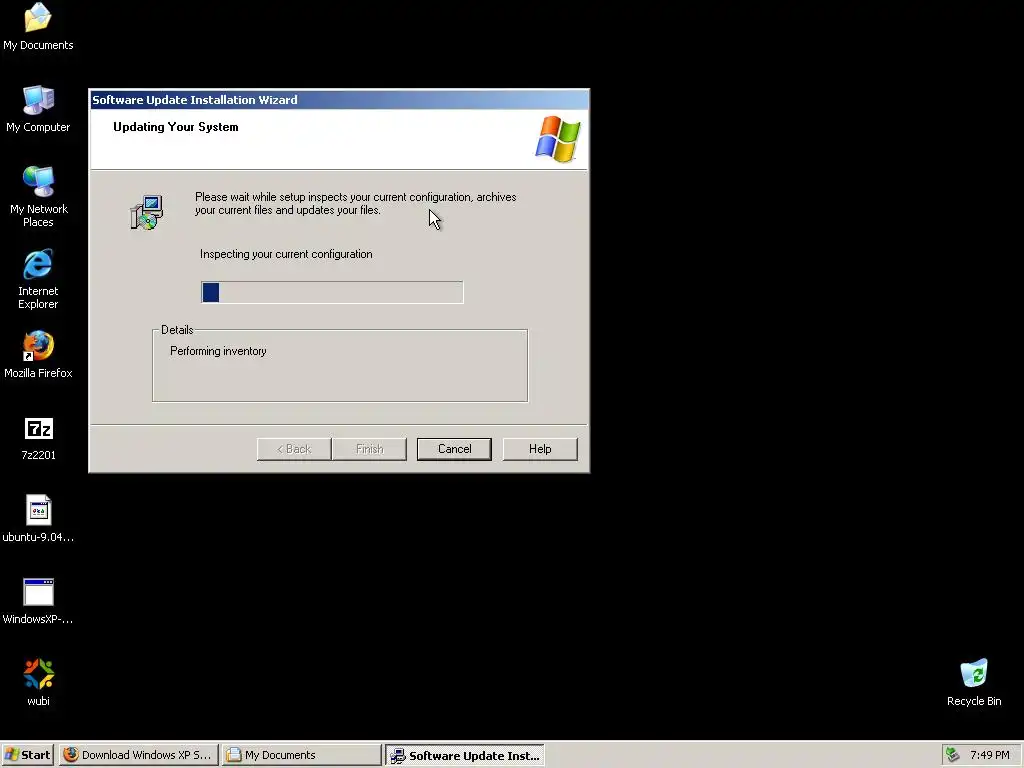
Task: Click the 'Please wait while setup inspects' message
Action: (355, 203)
